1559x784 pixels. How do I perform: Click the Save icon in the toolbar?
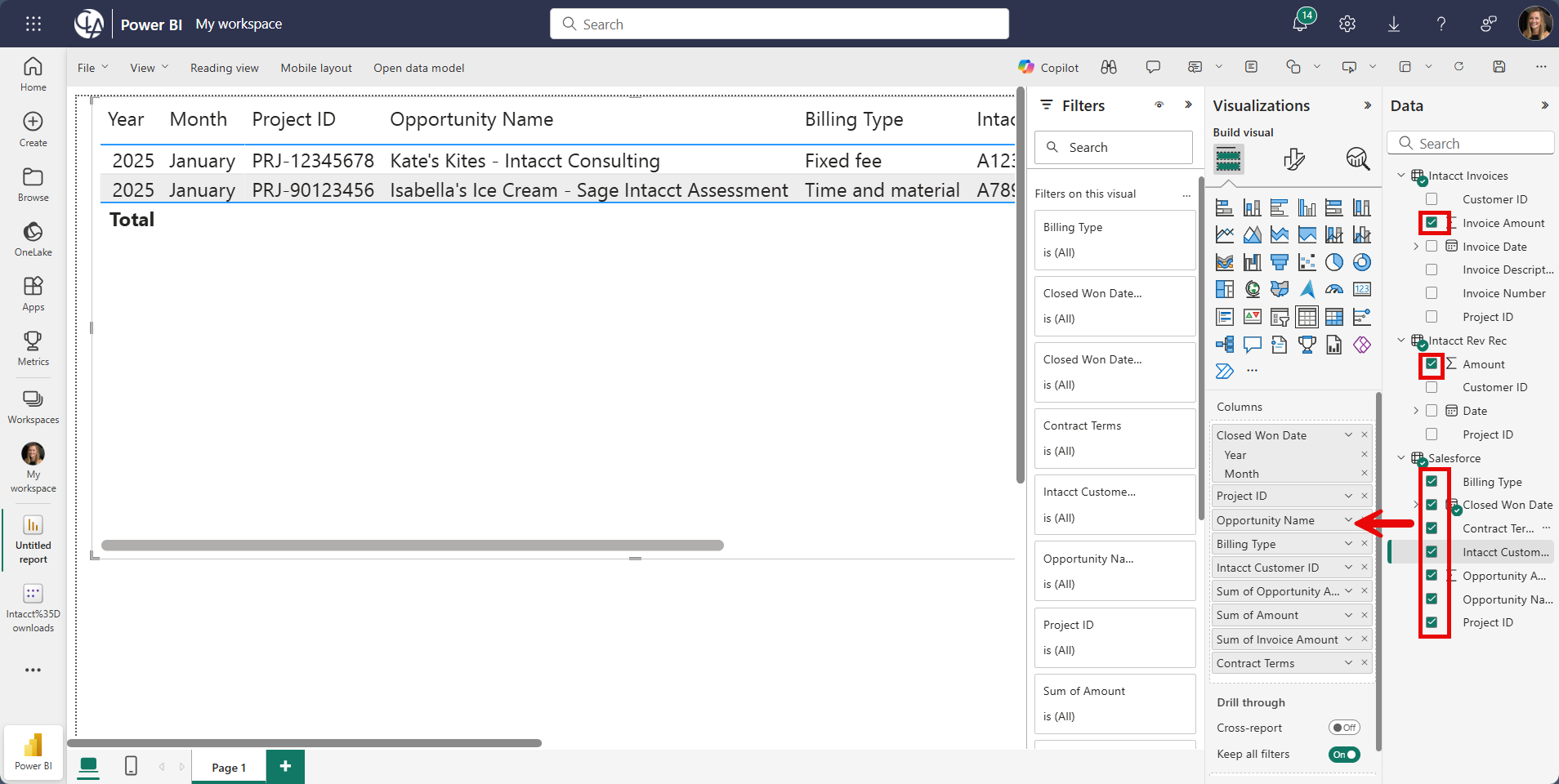(1499, 67)
